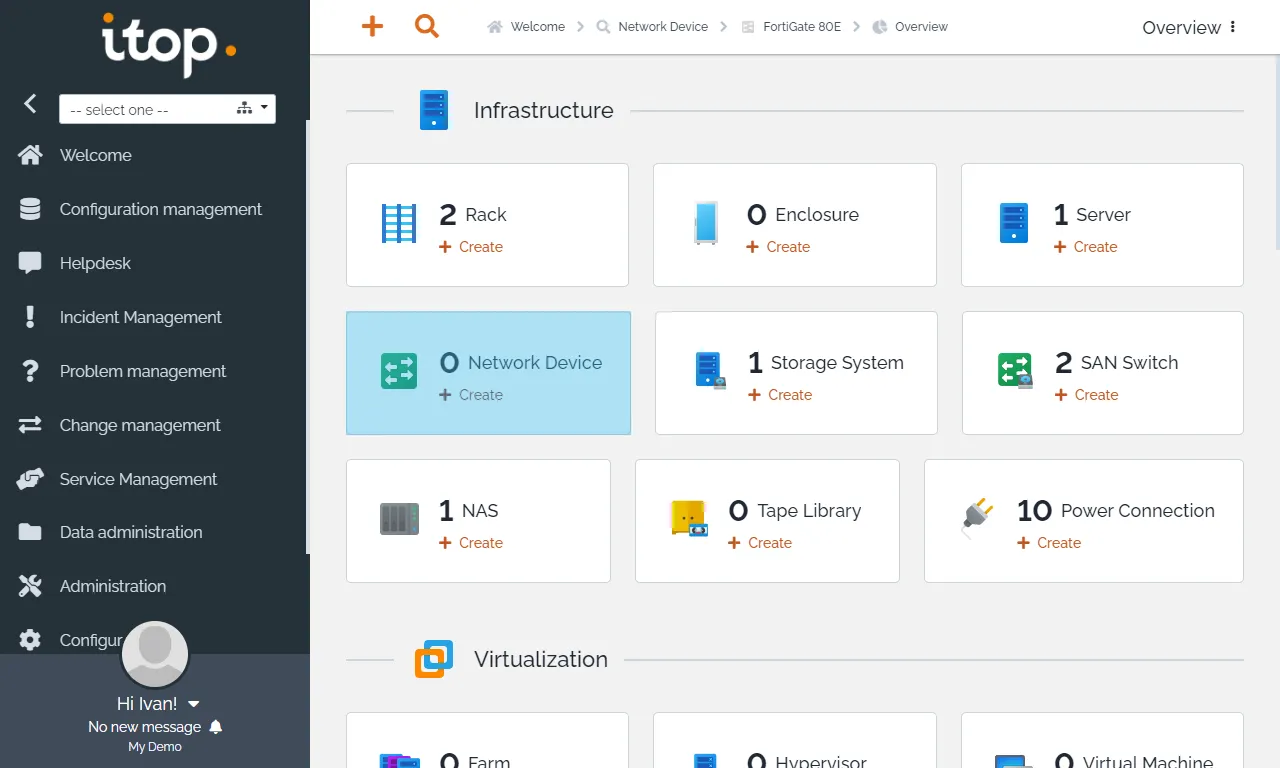Create a new Power Connection
This screenshot has width=1280, height=768.
(1049, 543)
